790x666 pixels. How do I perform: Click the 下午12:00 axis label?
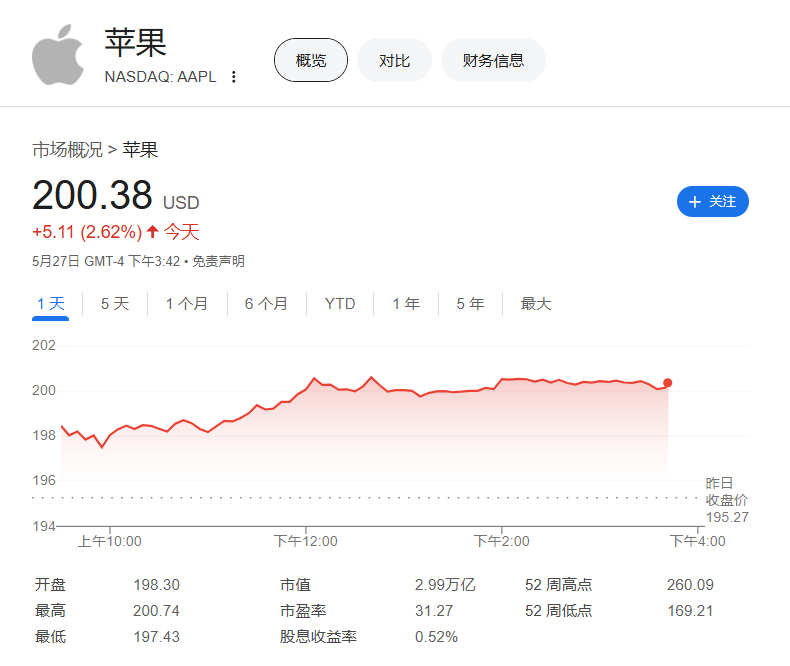click(305, 542)
